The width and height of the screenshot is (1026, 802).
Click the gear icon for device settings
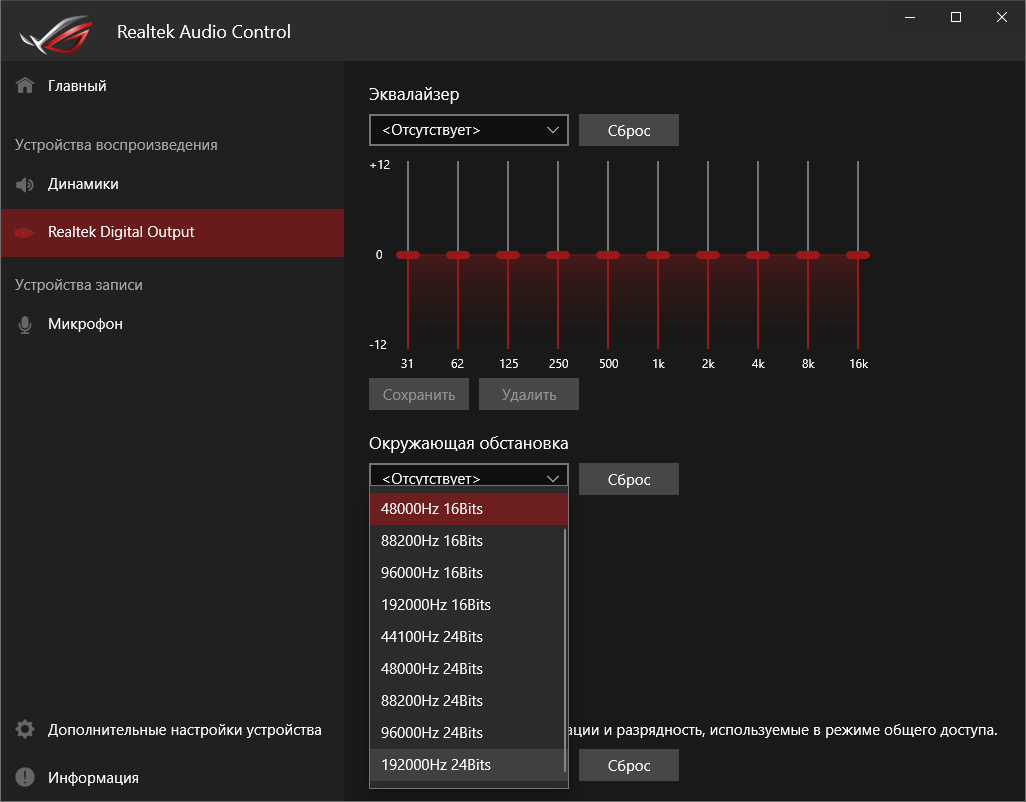pos(25,729)
